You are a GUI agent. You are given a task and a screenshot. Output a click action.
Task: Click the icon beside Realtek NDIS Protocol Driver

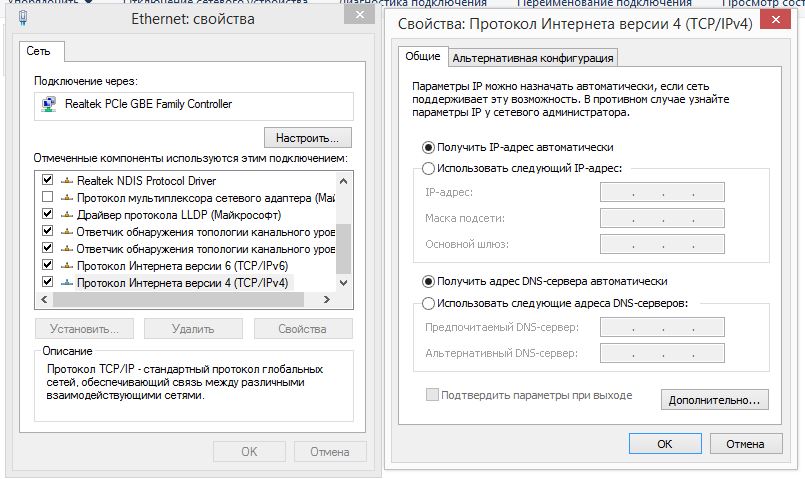click(x=67, y=181)
